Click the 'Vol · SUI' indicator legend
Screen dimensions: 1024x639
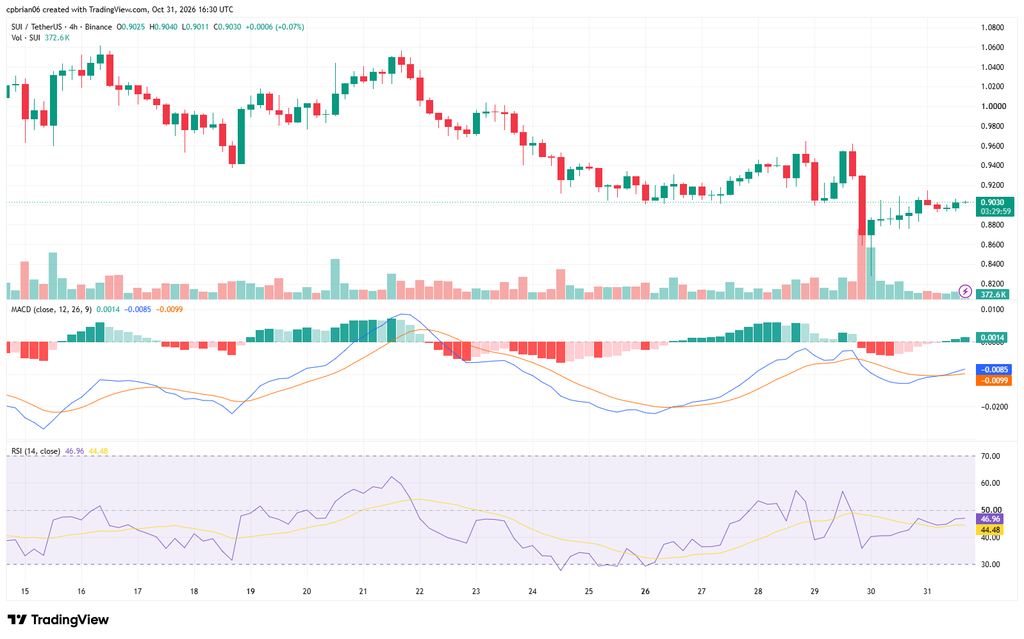click(25, 38)
